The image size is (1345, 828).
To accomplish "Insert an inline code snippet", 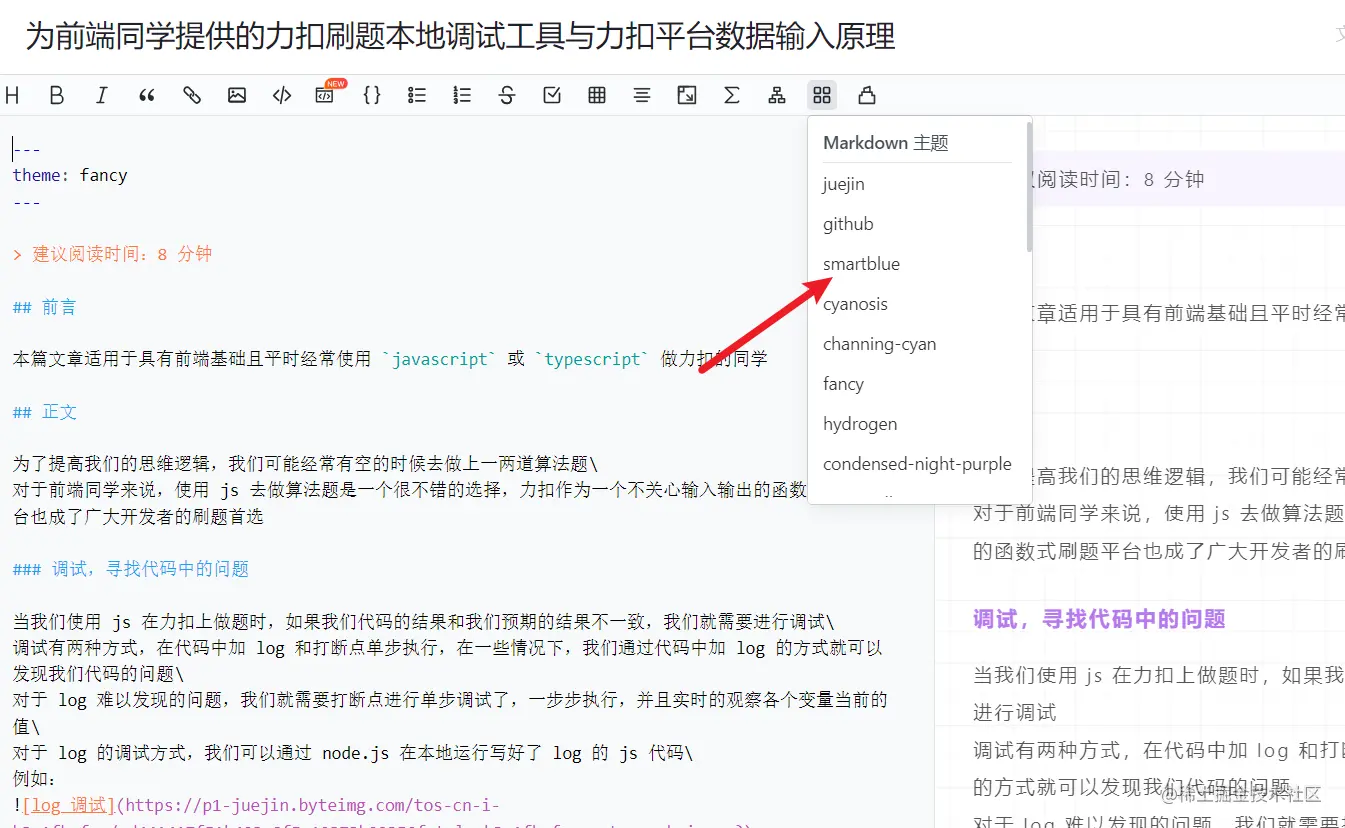I will (281, 95).
